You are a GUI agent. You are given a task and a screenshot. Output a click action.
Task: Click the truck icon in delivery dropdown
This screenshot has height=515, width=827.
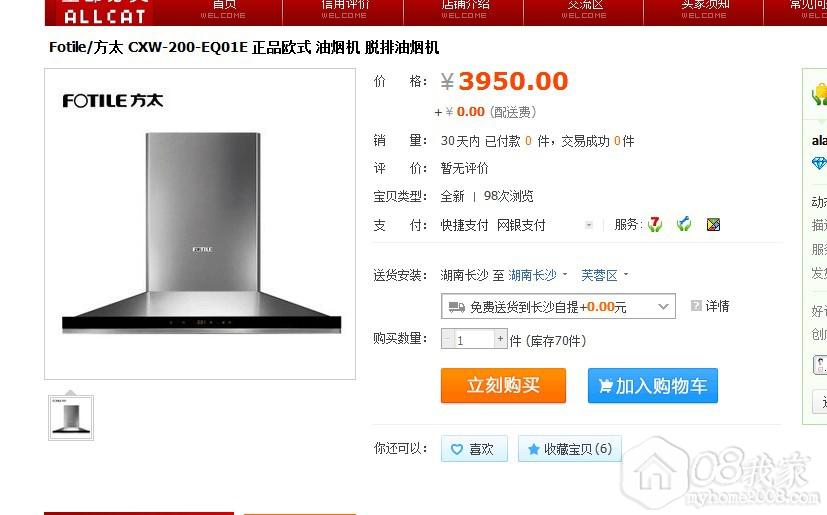(x=456, y=307)
